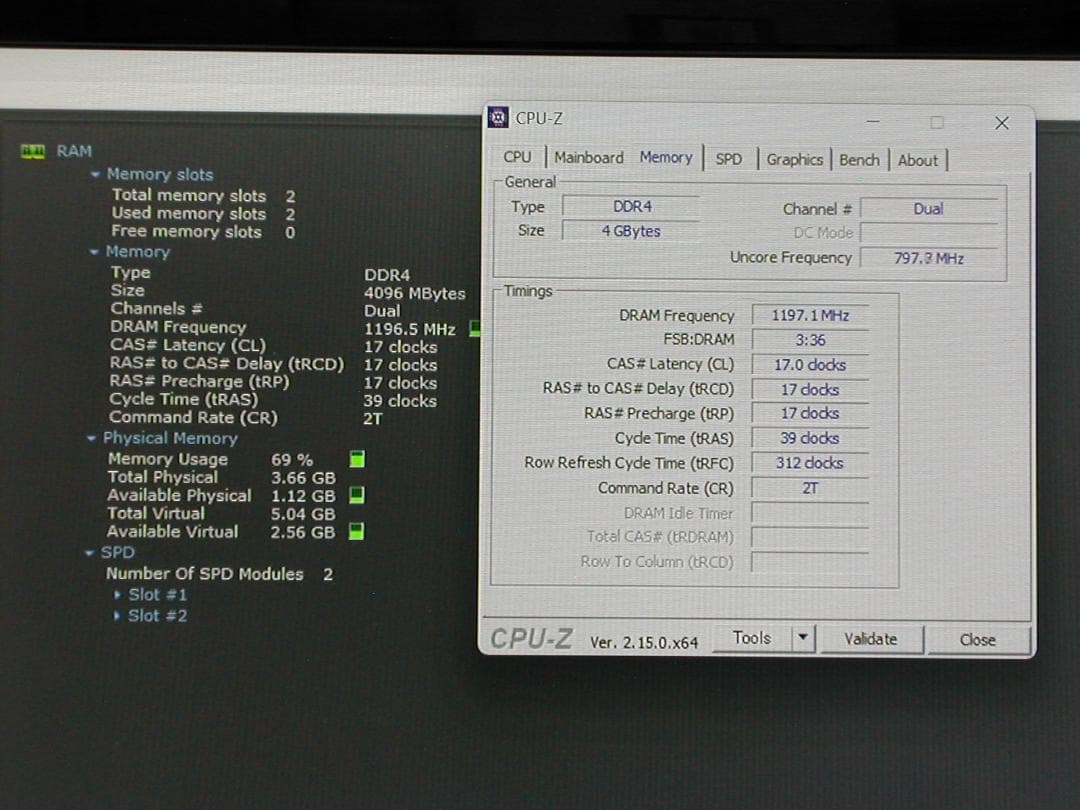Click the green indicator beside Memory Usage
Screen dimensions: 1080x810
(356, 459)
